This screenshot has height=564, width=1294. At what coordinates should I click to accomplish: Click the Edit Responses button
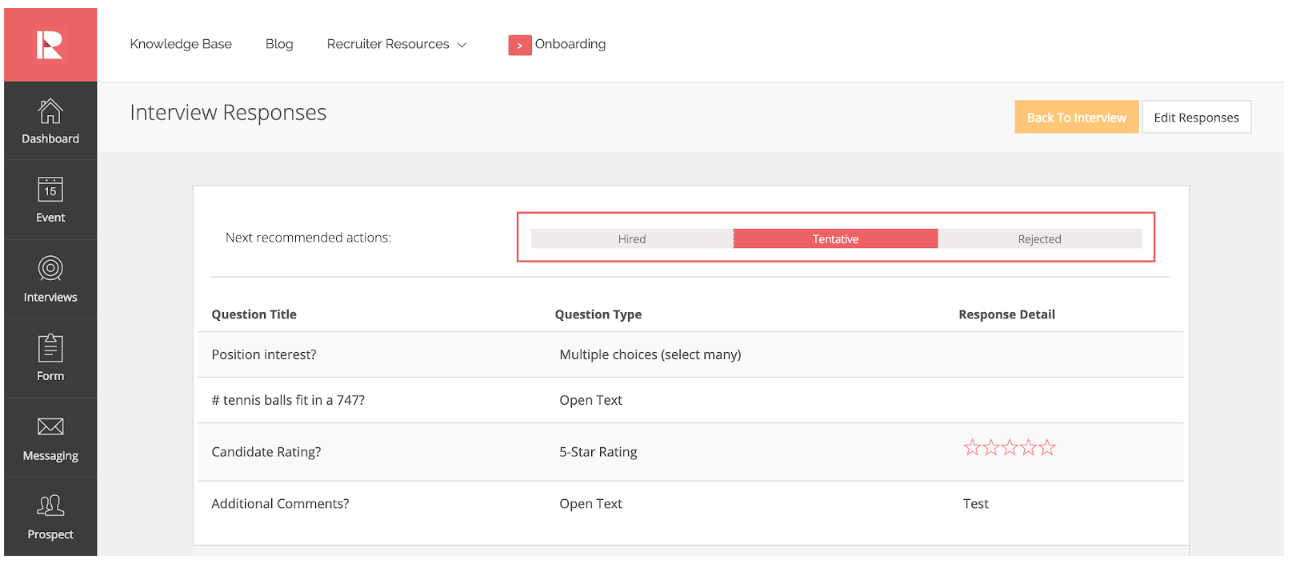(x=1196, y=117)
